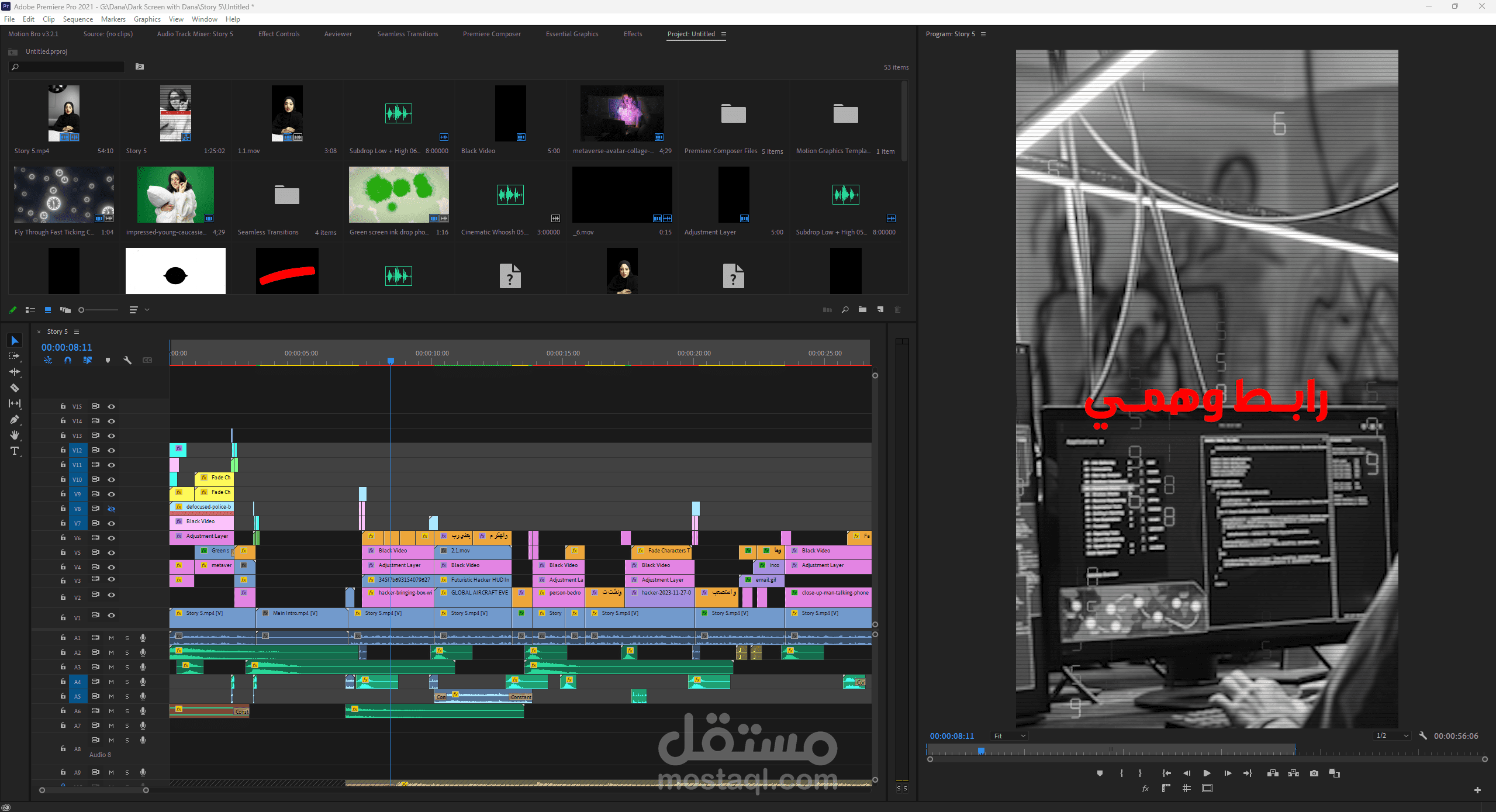This screenshot has width=1496, height=812.
Task: Select the Type tool
Action: pos(15,451)
